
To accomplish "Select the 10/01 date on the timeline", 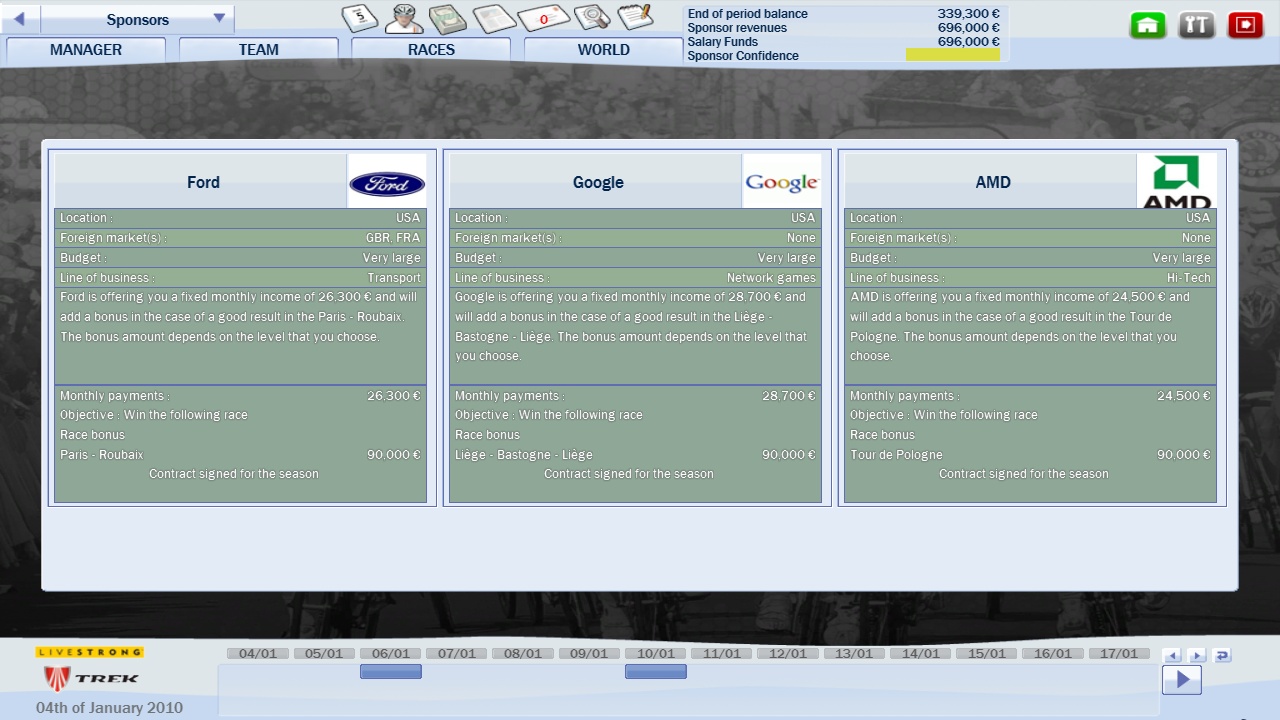I will [655, 654].
